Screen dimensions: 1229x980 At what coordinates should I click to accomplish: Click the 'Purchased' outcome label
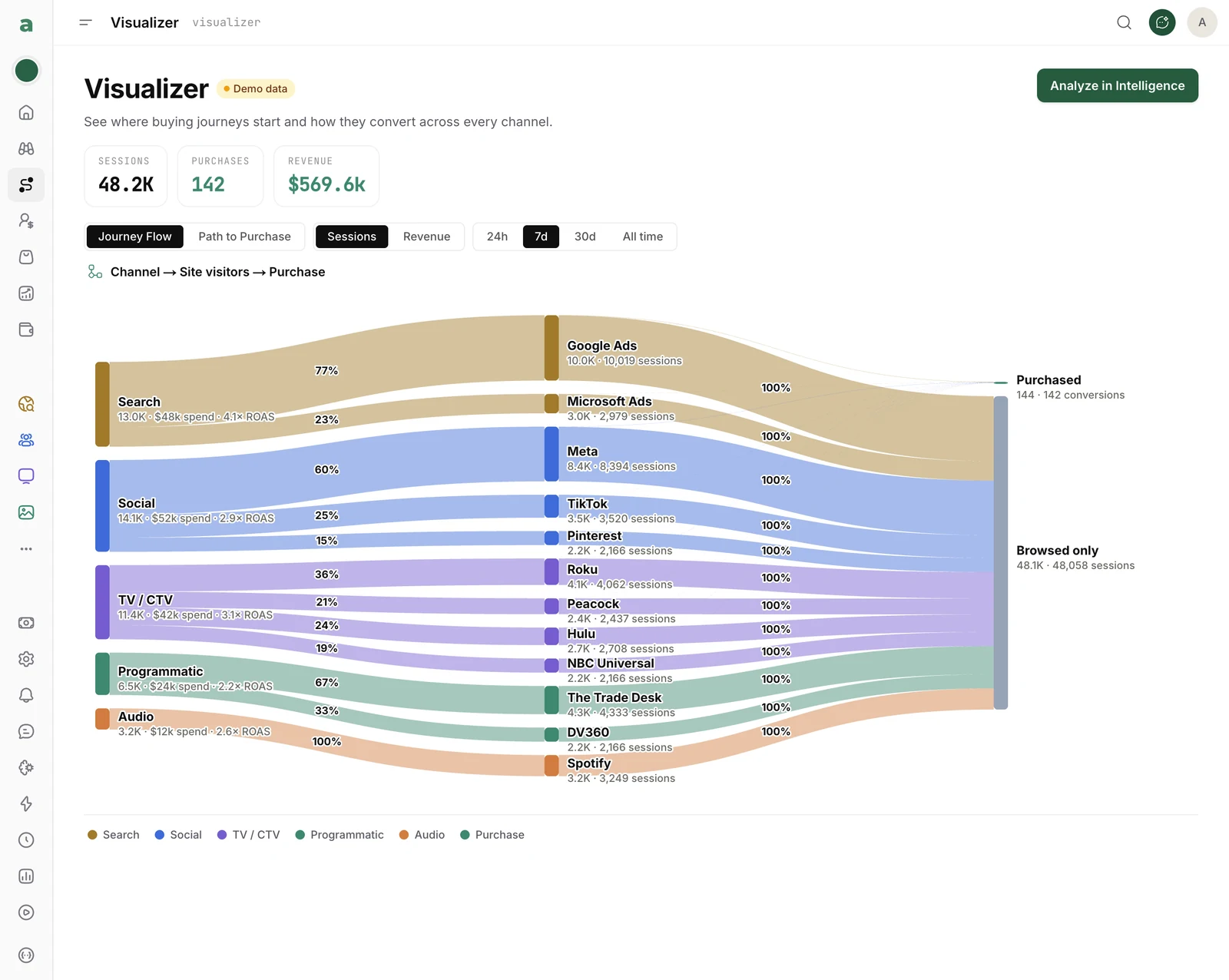pos(1048,380)
